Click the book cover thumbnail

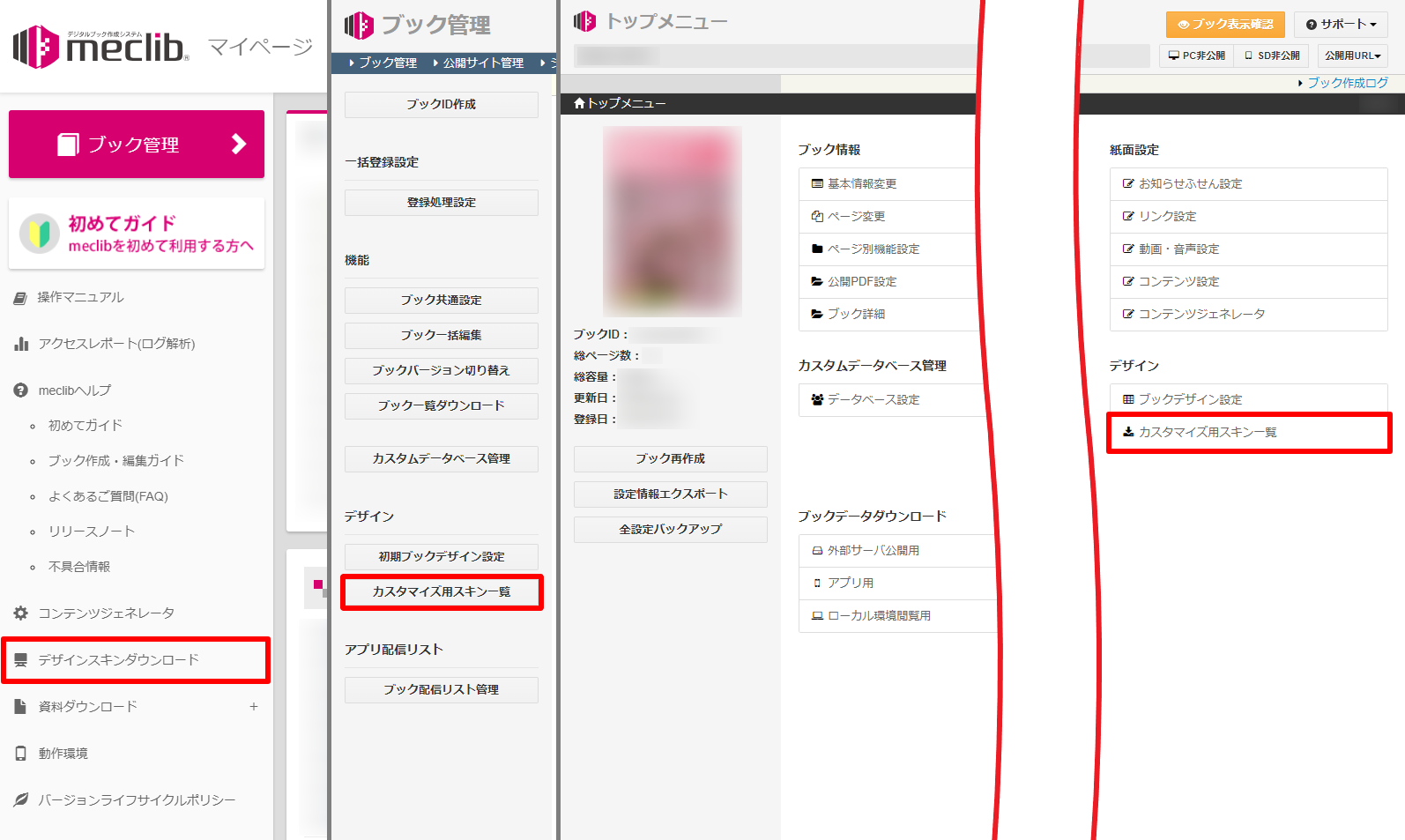pos(672,221)
